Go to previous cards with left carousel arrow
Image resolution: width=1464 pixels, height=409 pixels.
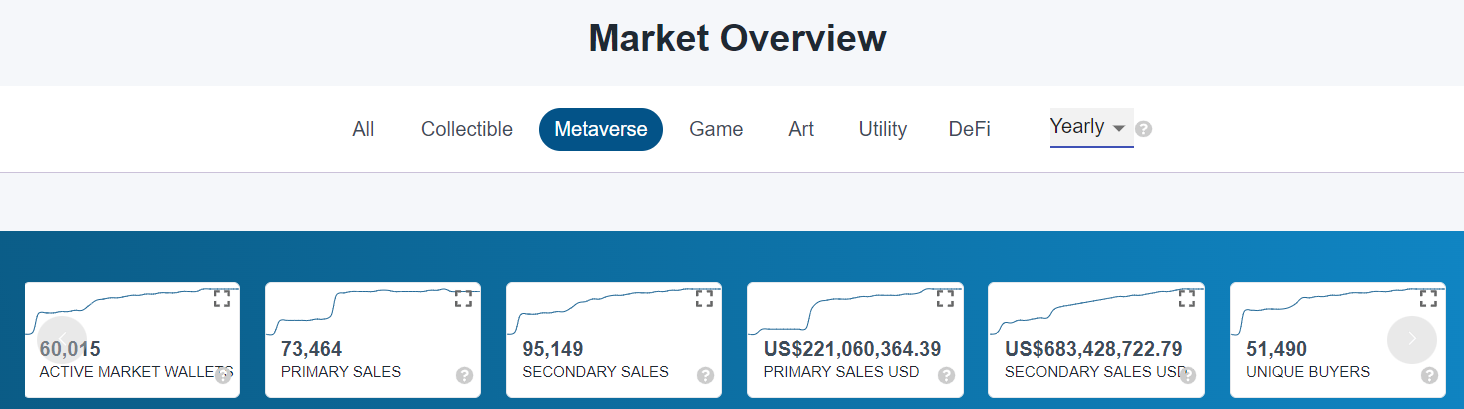pyautogui.click(x=62, y=338)
